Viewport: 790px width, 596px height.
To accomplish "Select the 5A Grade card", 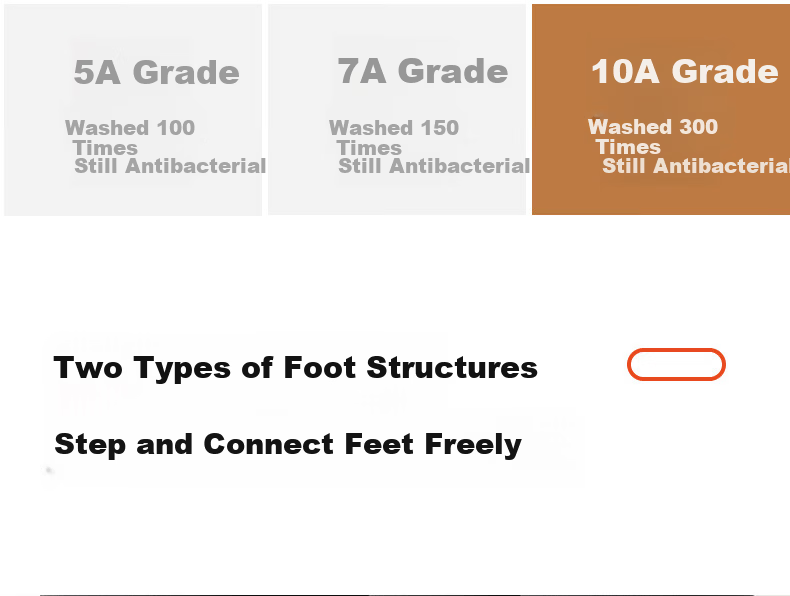I will [133, 110].
